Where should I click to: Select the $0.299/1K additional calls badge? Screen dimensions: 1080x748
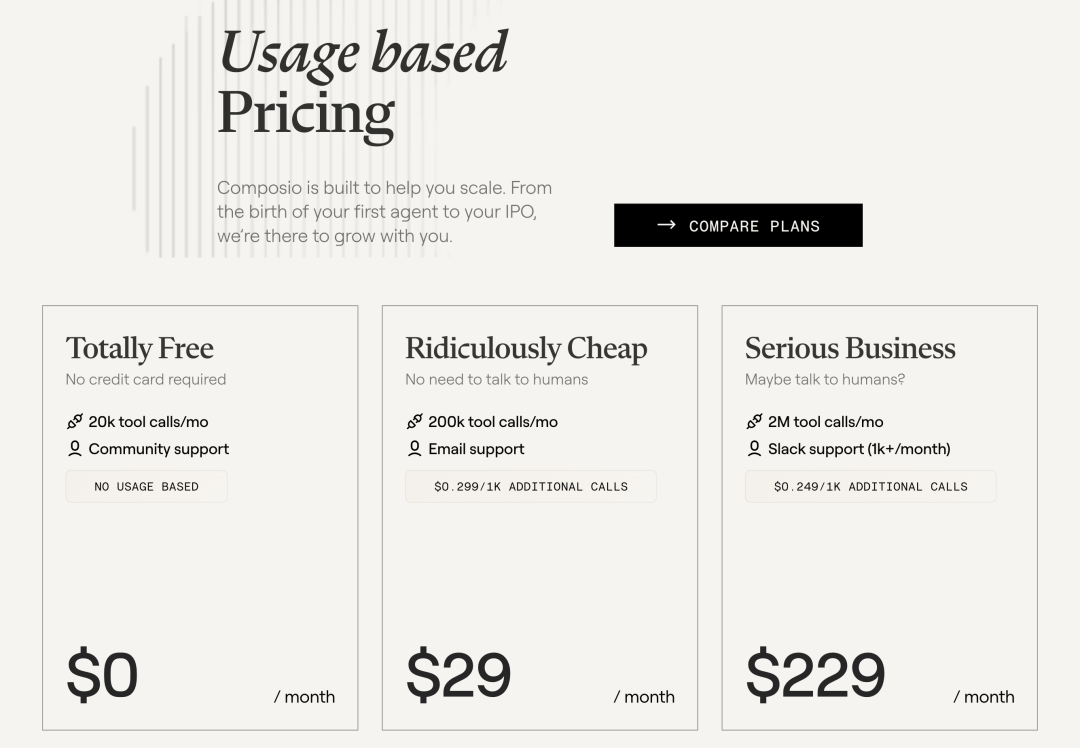coord(530,486)
